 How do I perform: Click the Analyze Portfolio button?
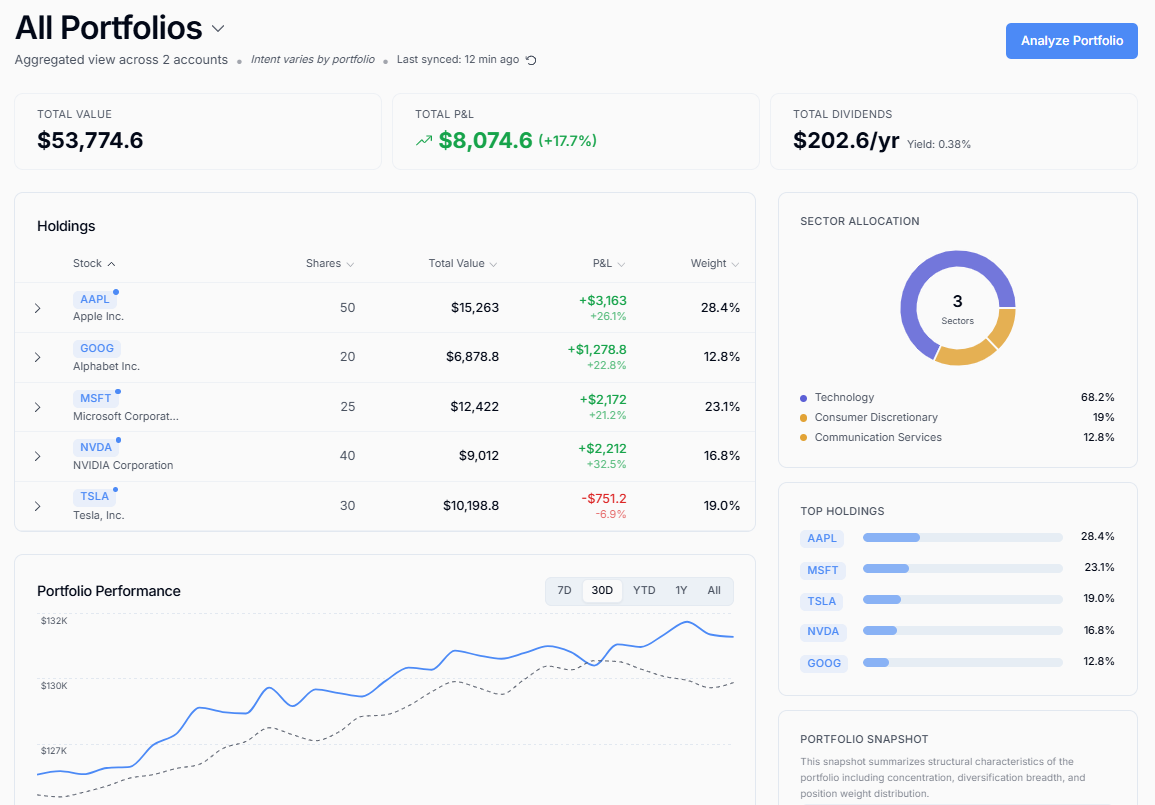pos(1072,41)
